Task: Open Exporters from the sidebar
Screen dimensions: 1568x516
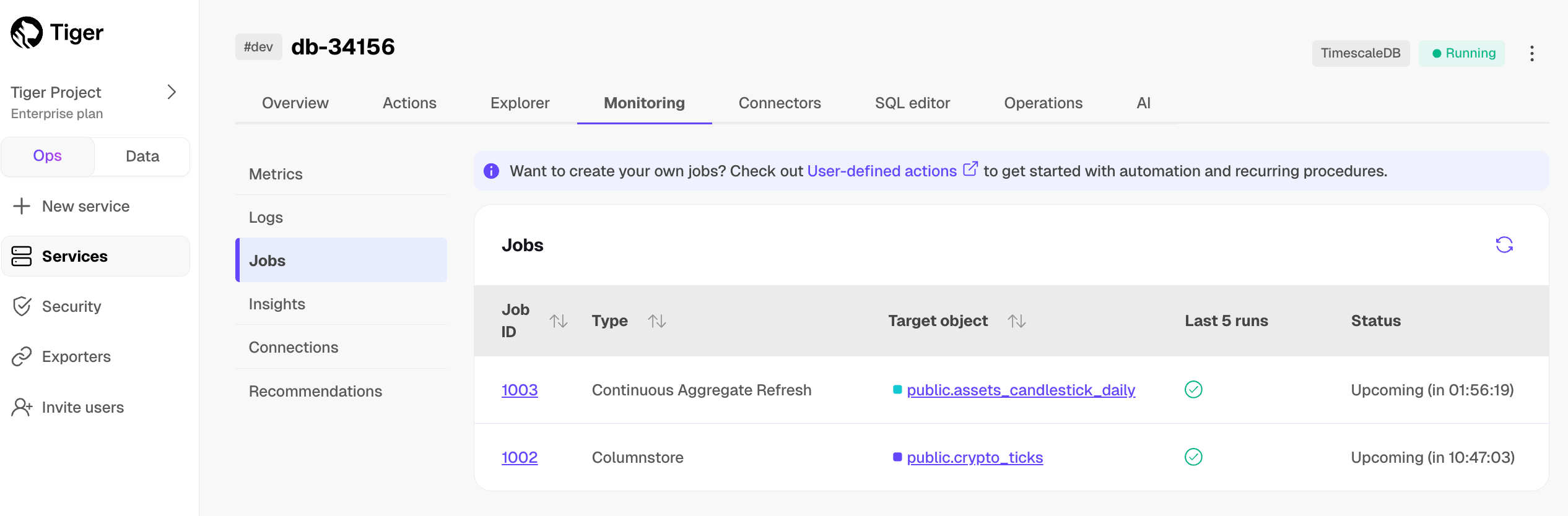Action: pos(76,356)
